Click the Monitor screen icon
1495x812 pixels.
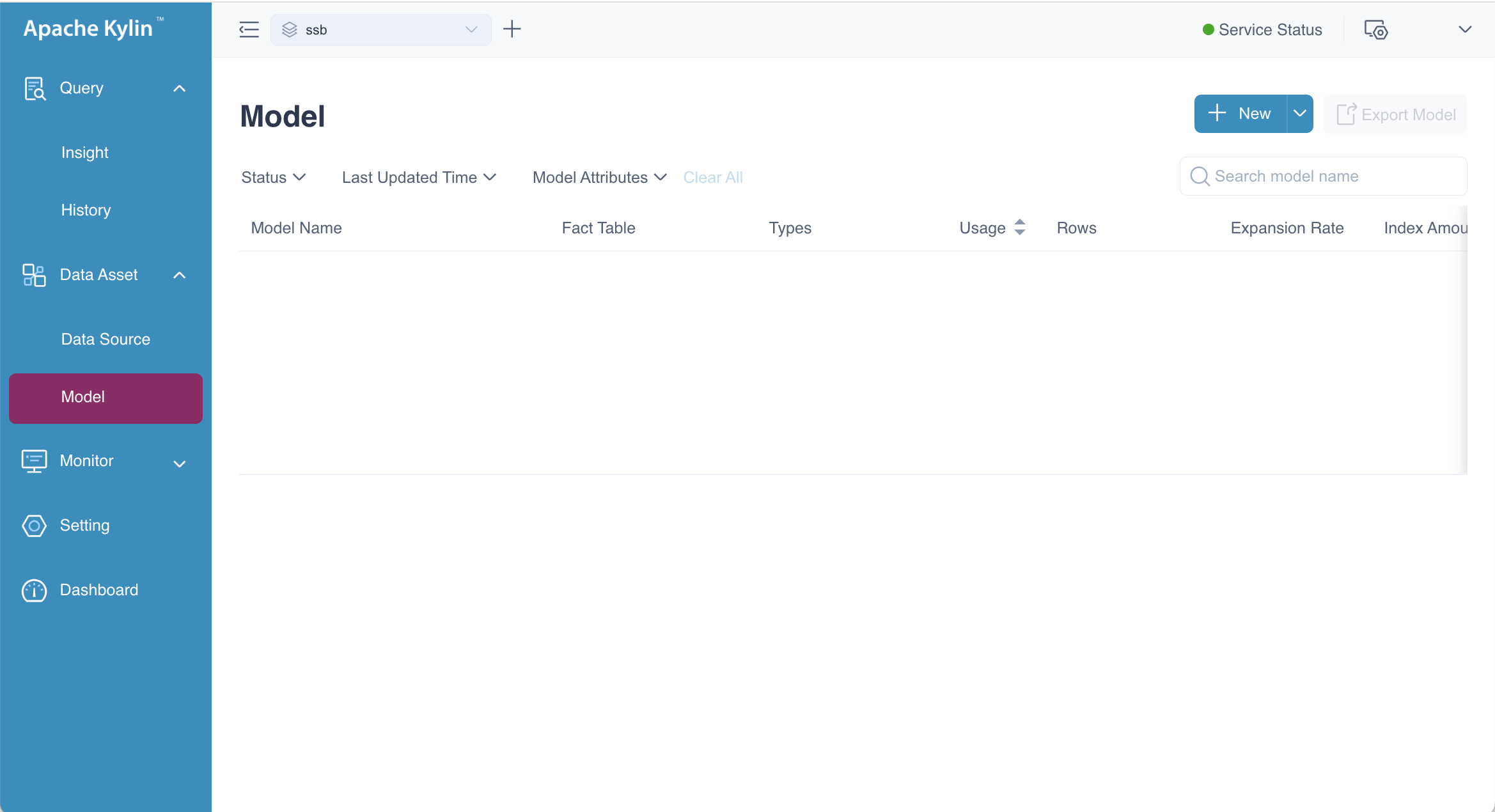click(34, 461)
